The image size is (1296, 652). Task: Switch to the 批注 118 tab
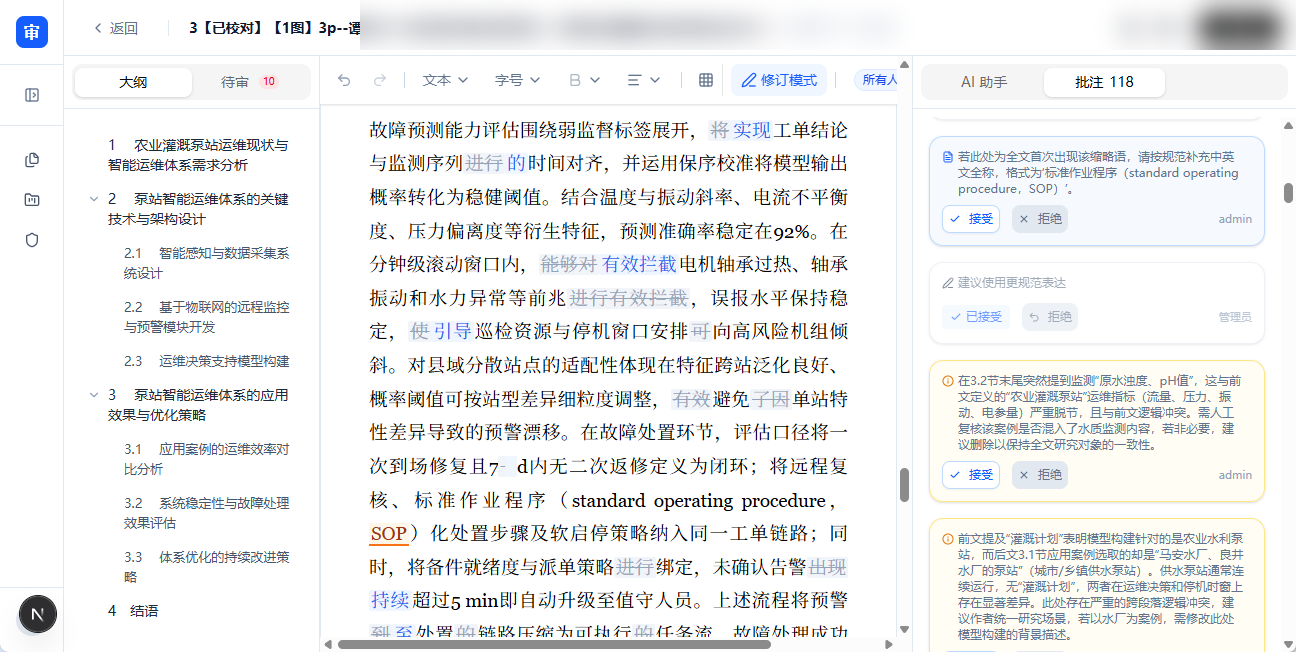(x=1104, y=82)
